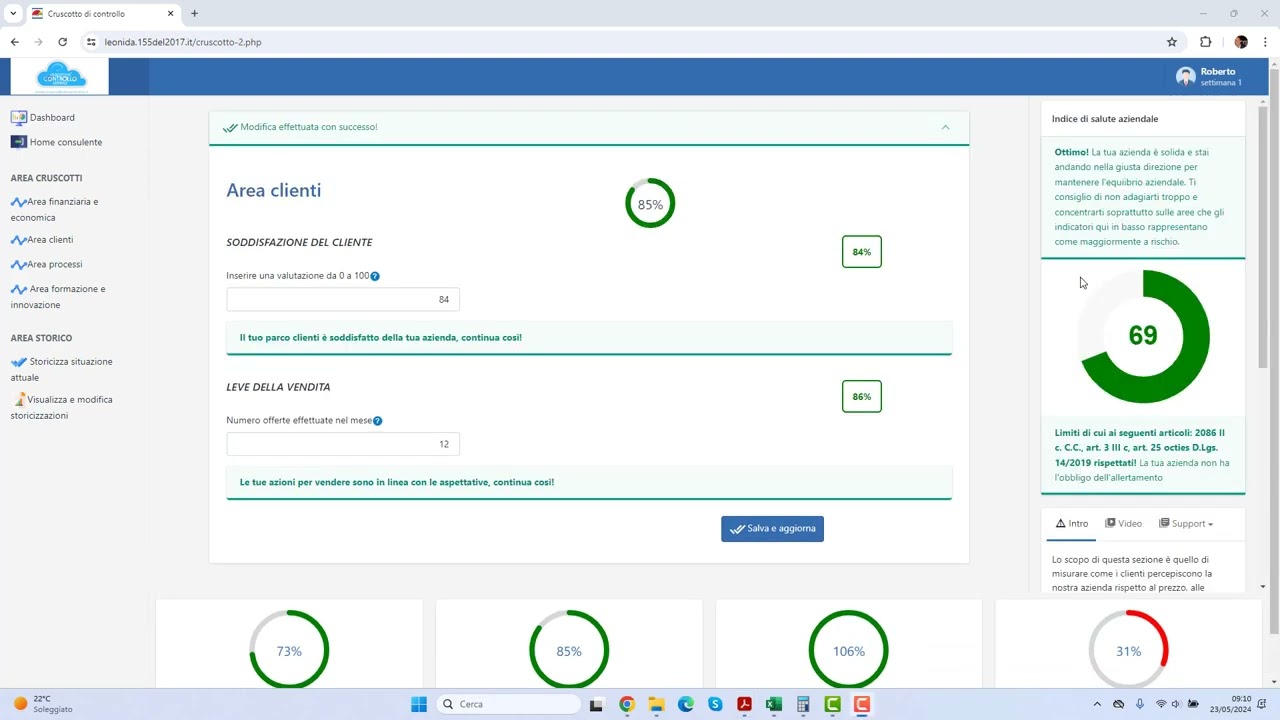
Task: Collapse the success message banner chevron
Action: point(945,127)
